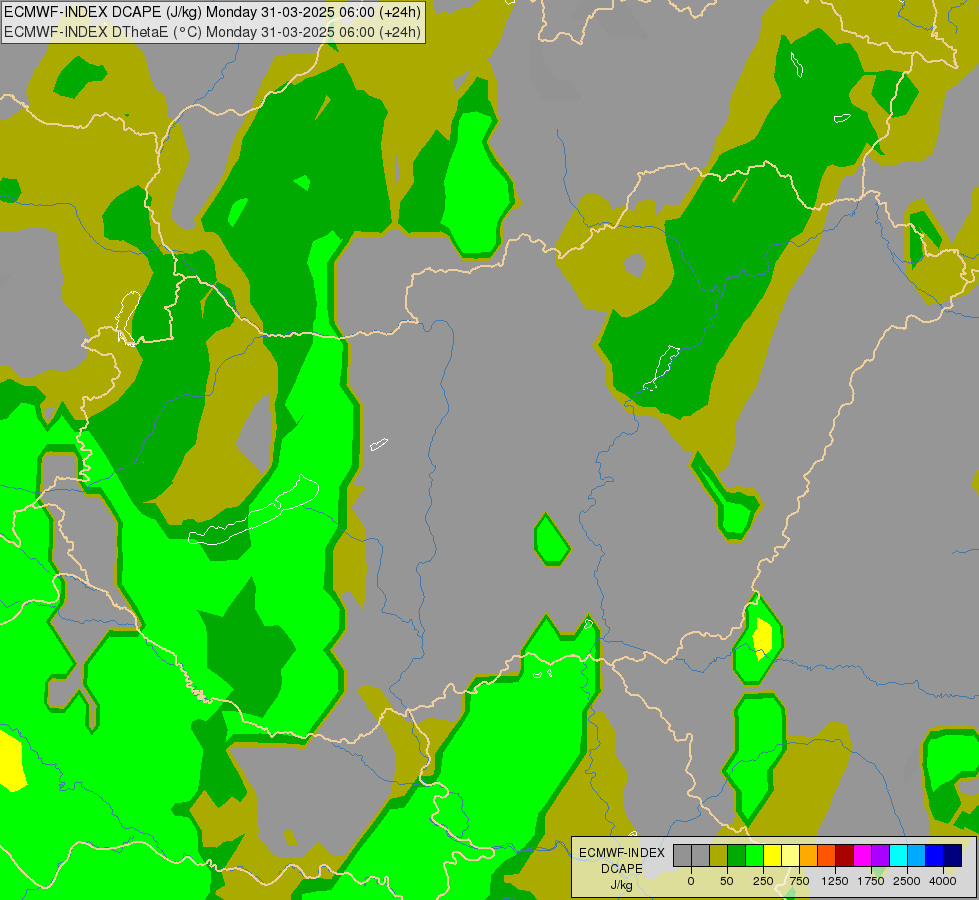Viewport: 979px width, 900px height.
Task: Click the "ECMWF-INDEX" label inside the legend
Action: [622, 853]
